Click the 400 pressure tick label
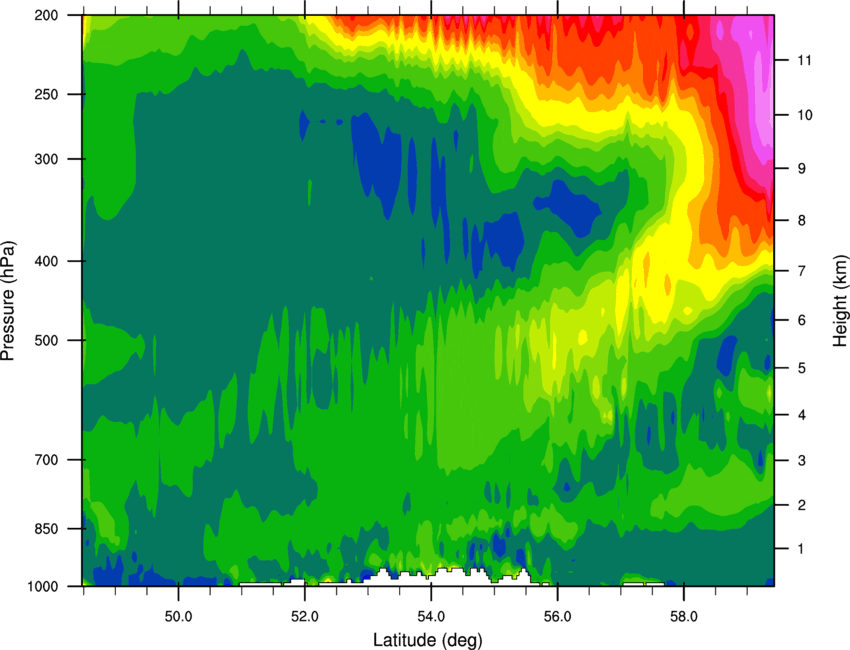The width and height of the screenshot is (850, 650). (46, 261)
